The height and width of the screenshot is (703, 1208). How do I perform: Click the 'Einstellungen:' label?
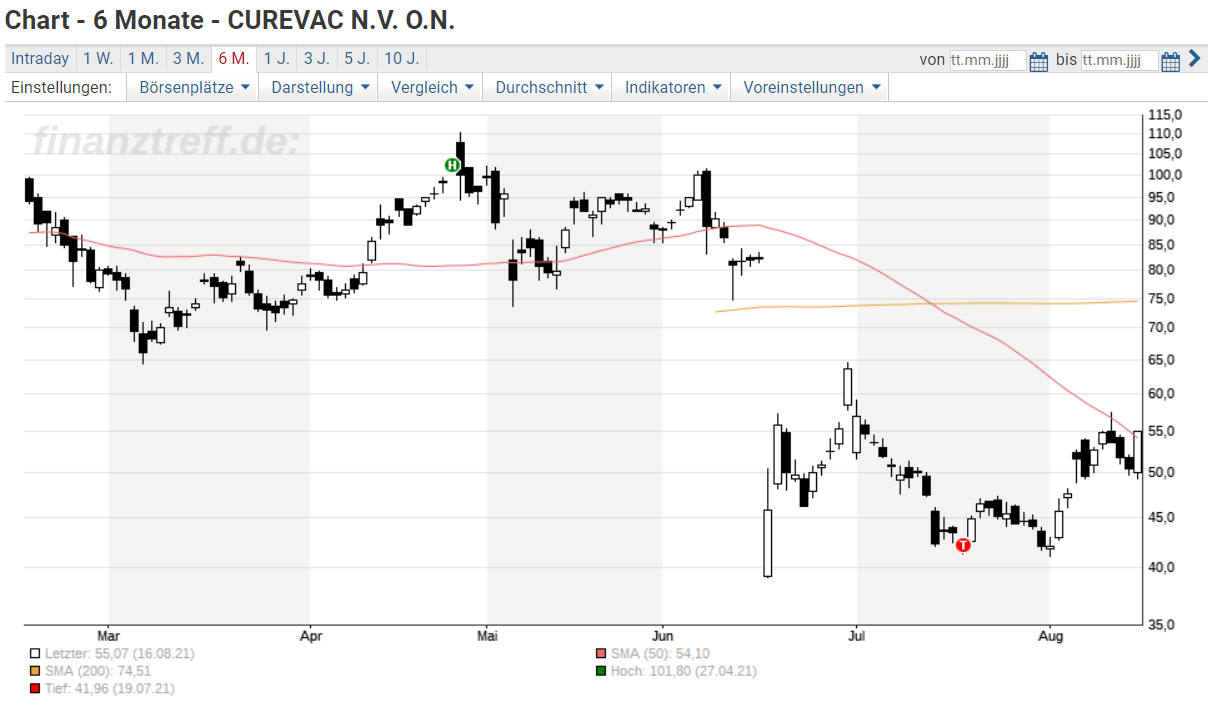[x=61, y=87]
